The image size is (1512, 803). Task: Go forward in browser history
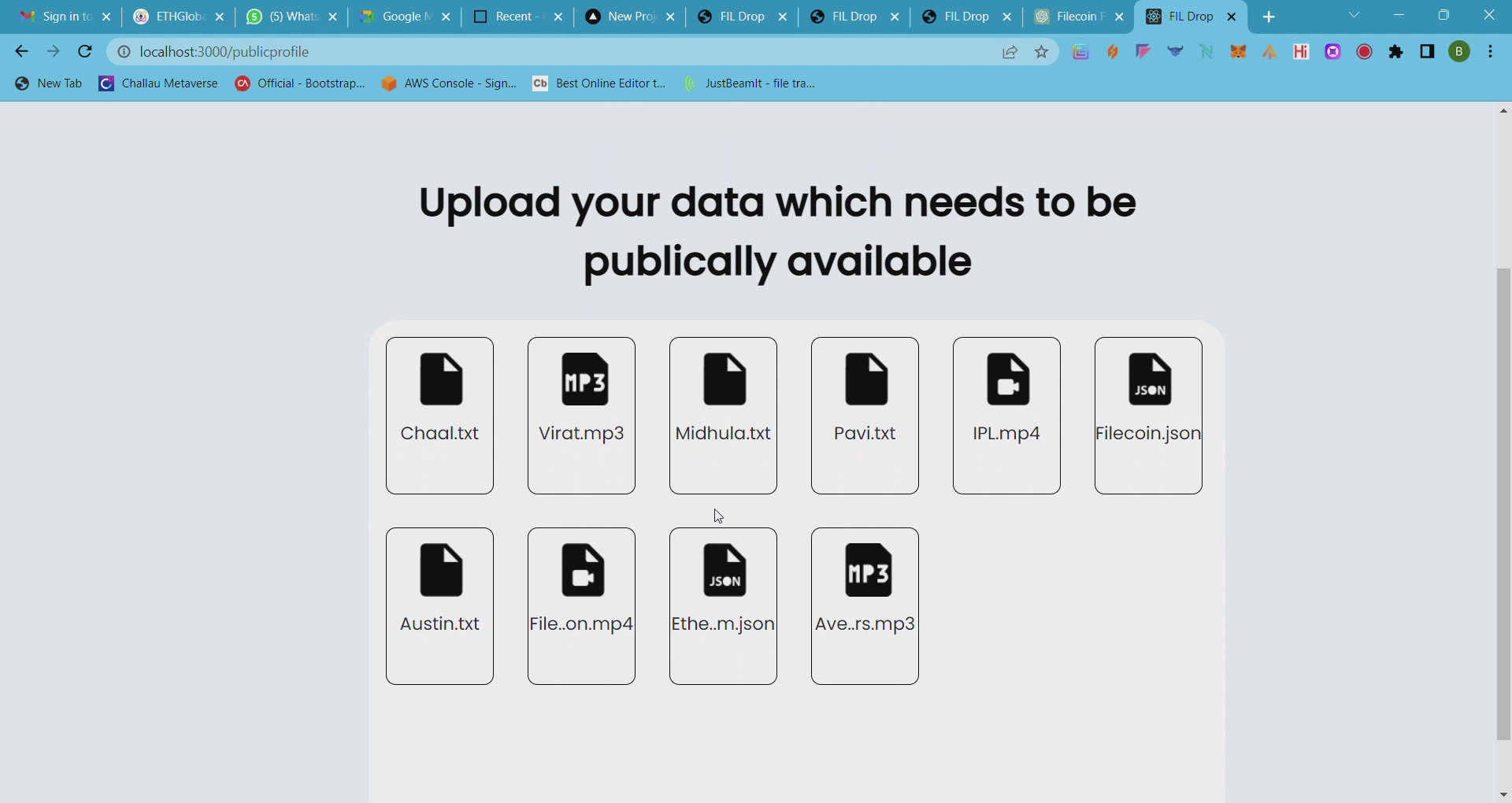[x=53, y=52]
